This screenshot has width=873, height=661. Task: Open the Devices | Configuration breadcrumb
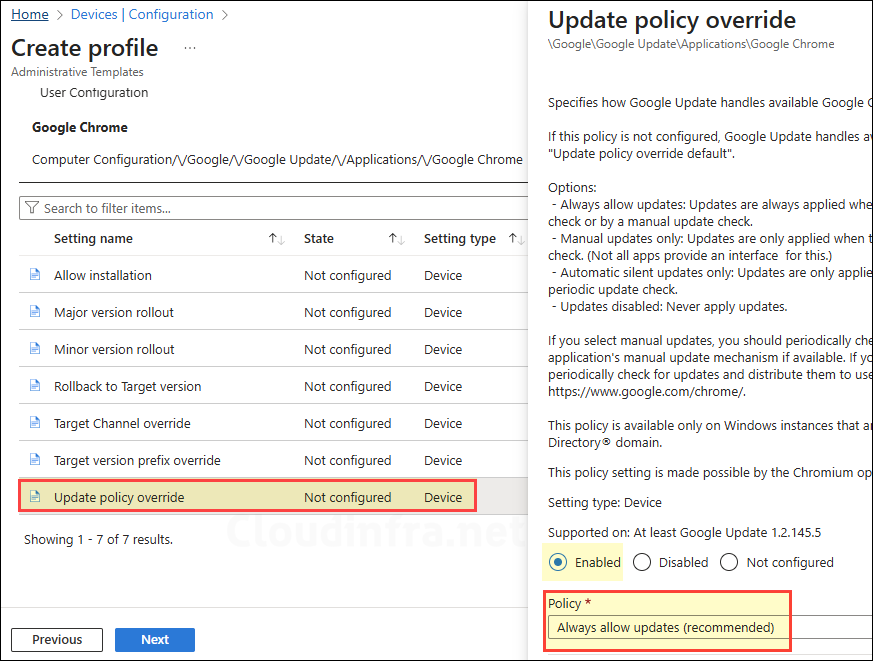[142, 14]
